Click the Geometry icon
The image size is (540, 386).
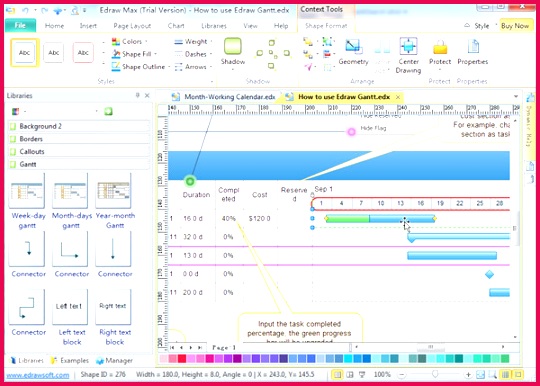tap(354, 47)
